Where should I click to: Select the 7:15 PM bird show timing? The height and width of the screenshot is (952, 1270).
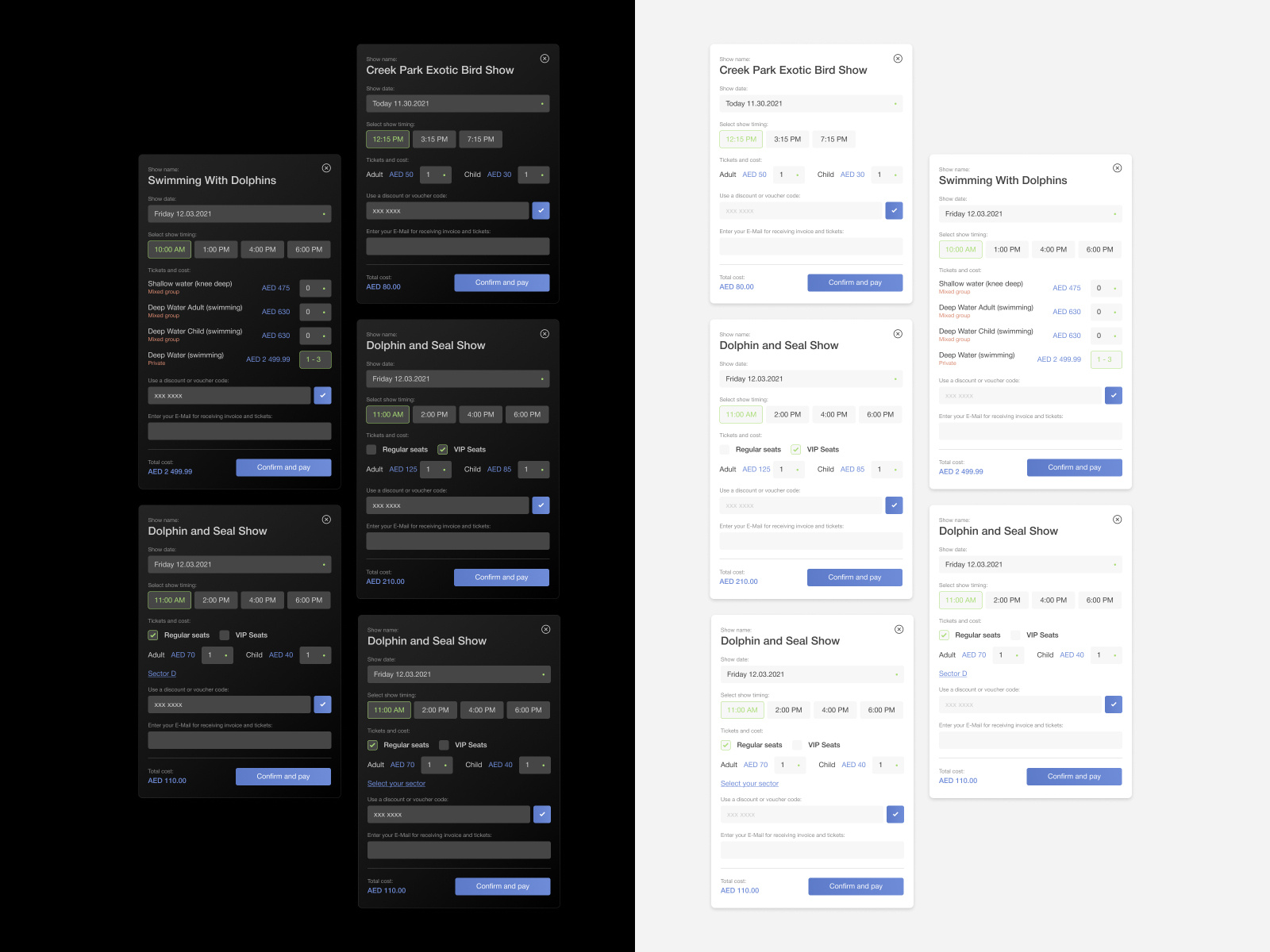(480, 139)
